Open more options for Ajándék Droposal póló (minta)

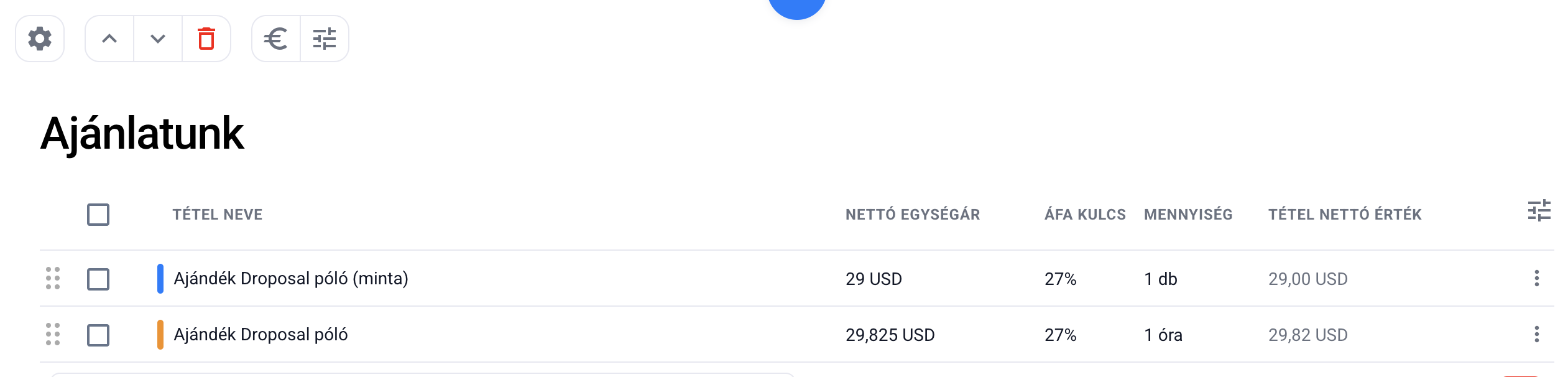tap(1536, 278)
